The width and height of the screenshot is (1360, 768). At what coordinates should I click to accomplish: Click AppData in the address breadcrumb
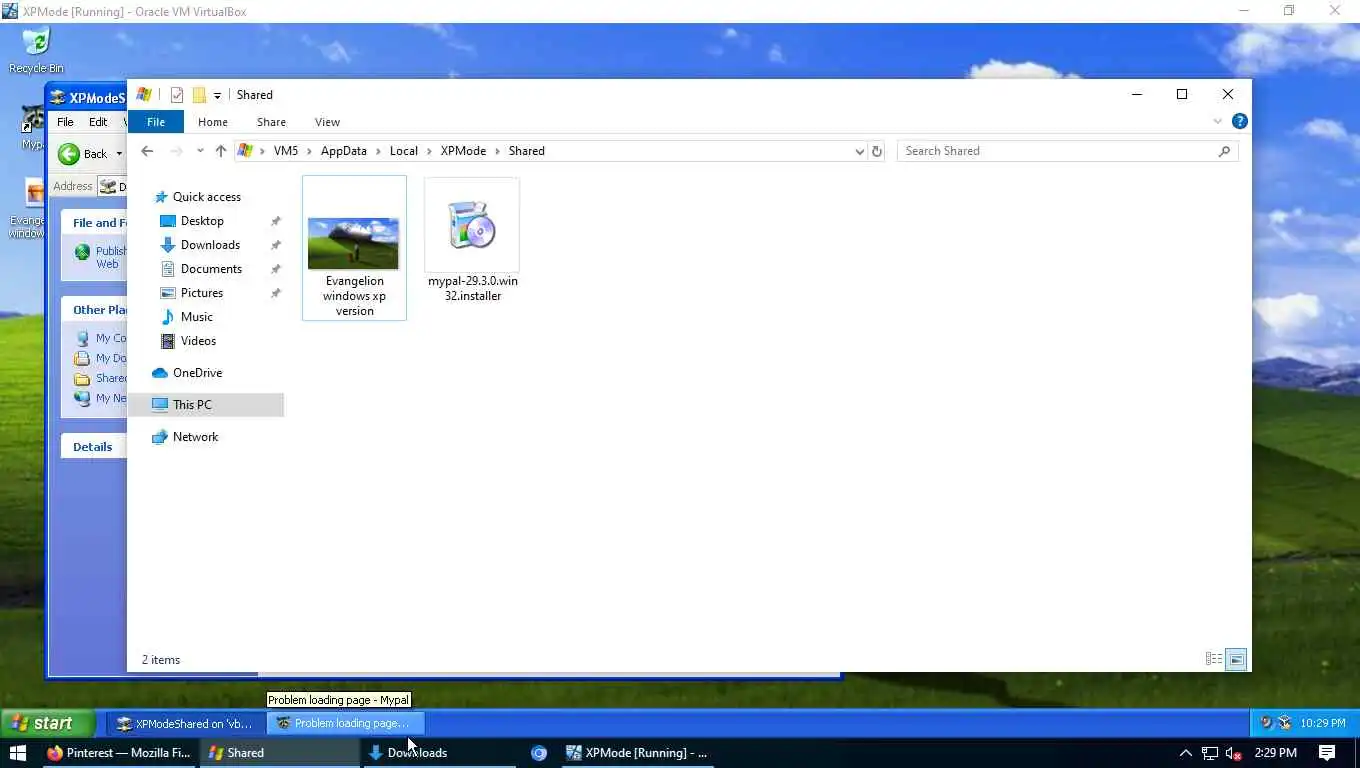pos(344,151)
